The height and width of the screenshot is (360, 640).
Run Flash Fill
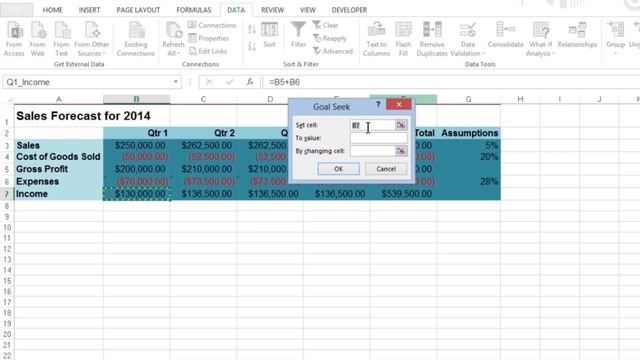tap(403, 39)
